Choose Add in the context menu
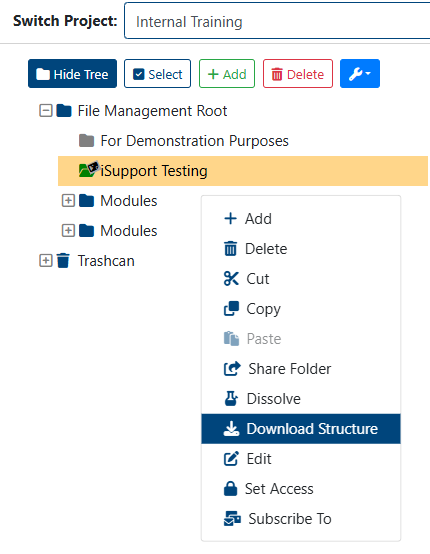The image size is (430, 554). tap(301, 219)
